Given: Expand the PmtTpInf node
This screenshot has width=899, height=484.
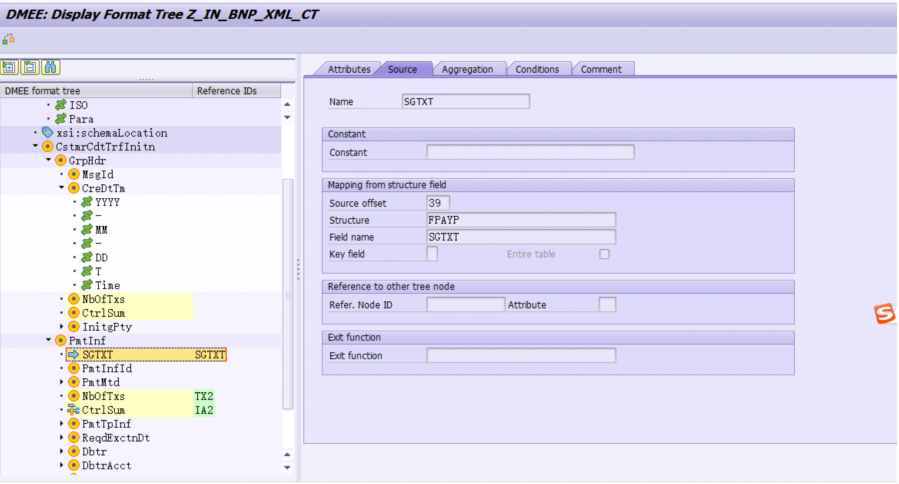Looking at the screenshot, I should [61, 424].
